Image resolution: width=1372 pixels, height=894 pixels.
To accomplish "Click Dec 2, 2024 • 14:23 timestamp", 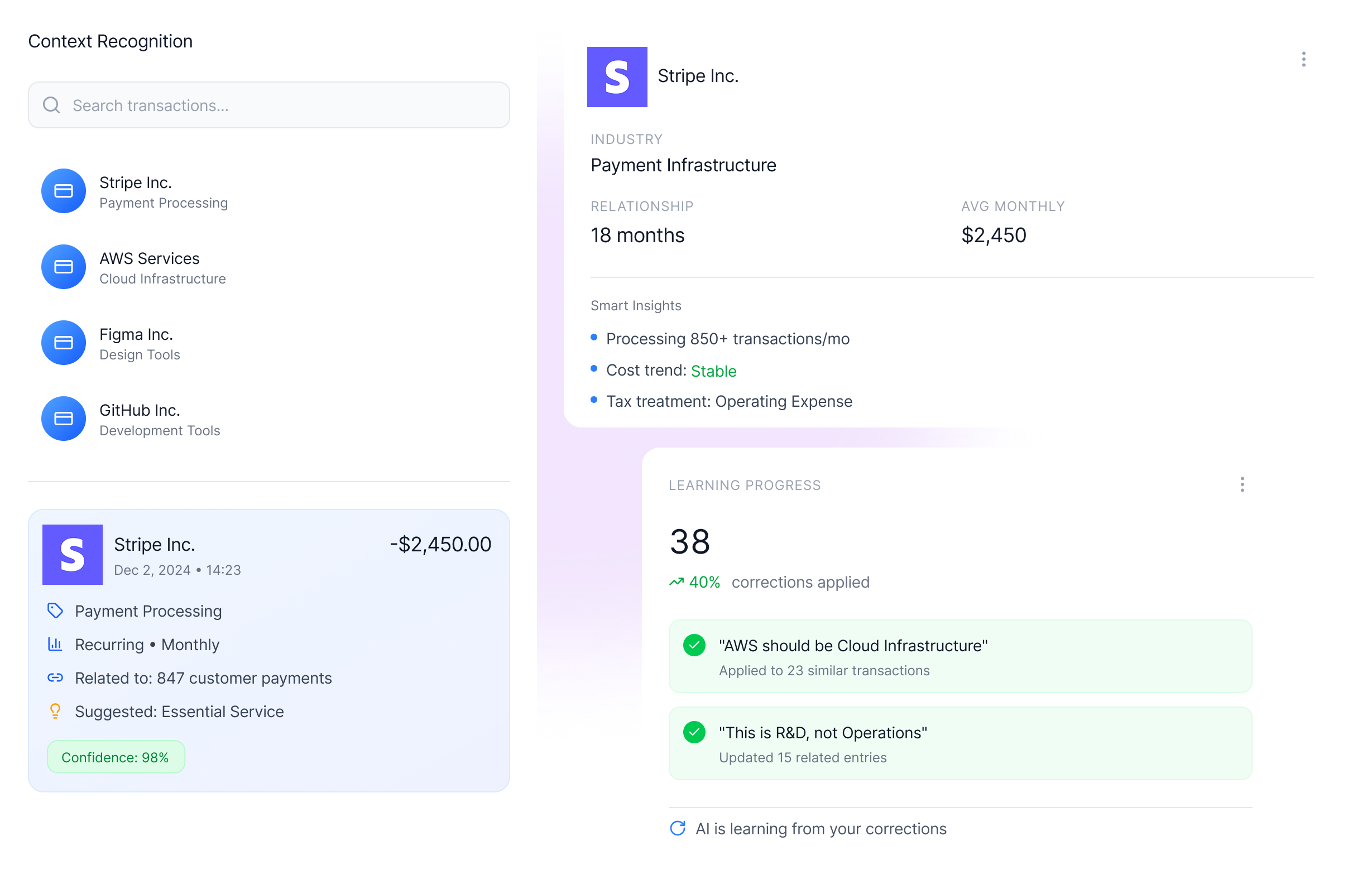I will point(178,570).
